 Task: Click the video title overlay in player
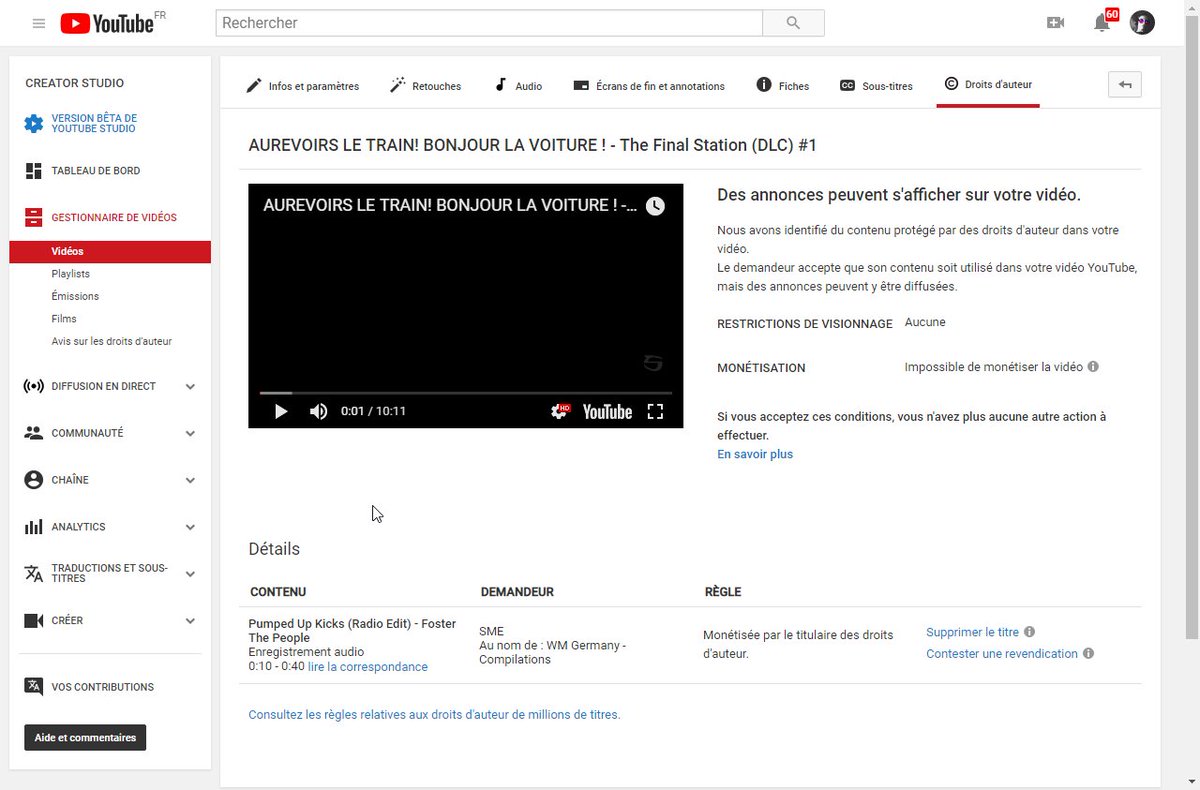click(x=450, y=205)
